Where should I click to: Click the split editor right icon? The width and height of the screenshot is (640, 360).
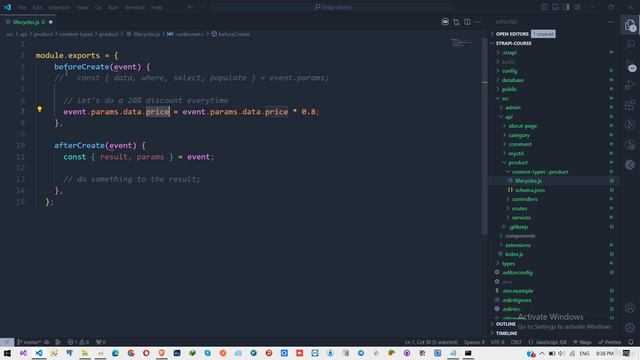click(x=467, y=22)
